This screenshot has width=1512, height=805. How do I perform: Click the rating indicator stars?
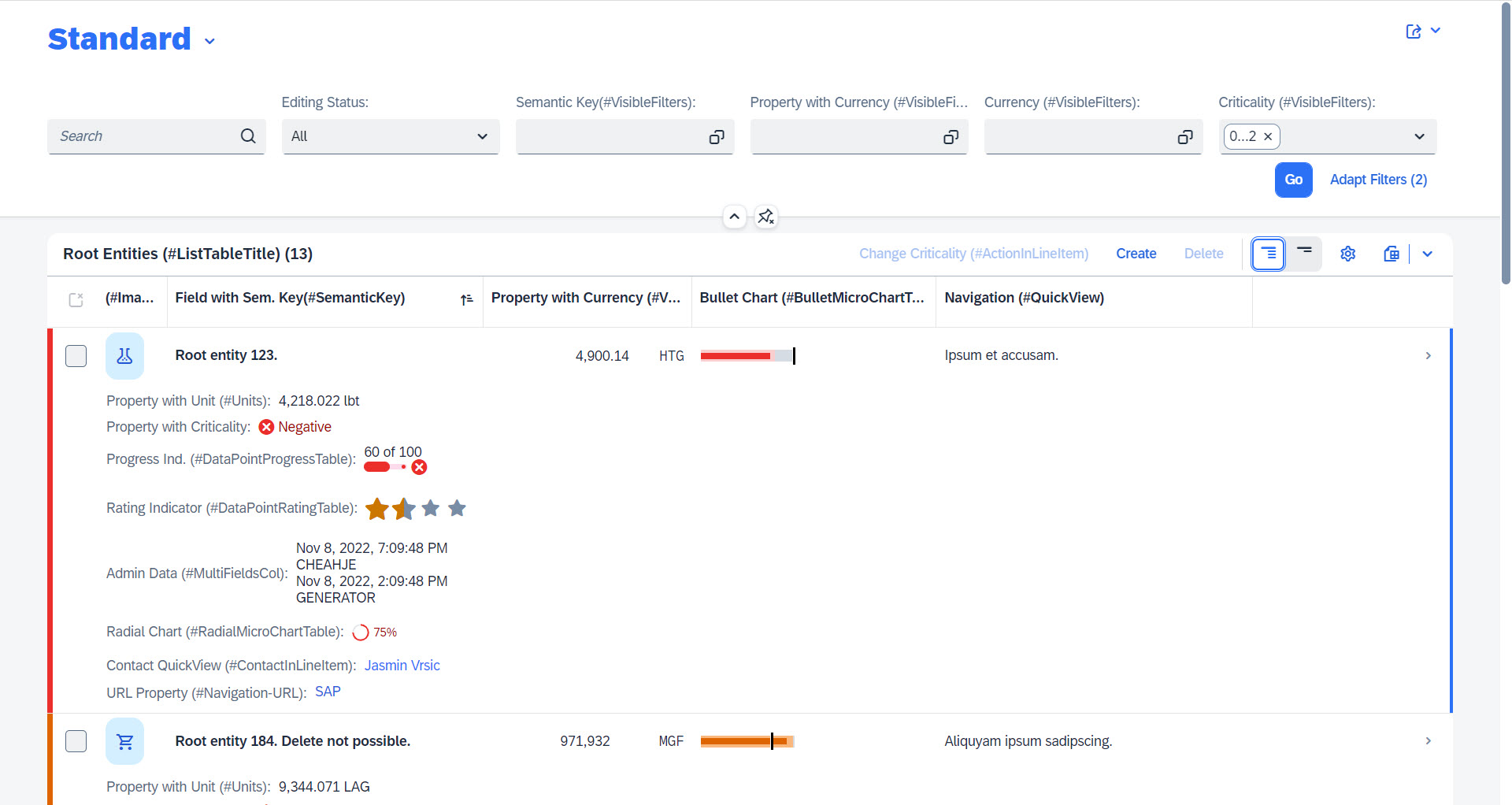(416, 509)
